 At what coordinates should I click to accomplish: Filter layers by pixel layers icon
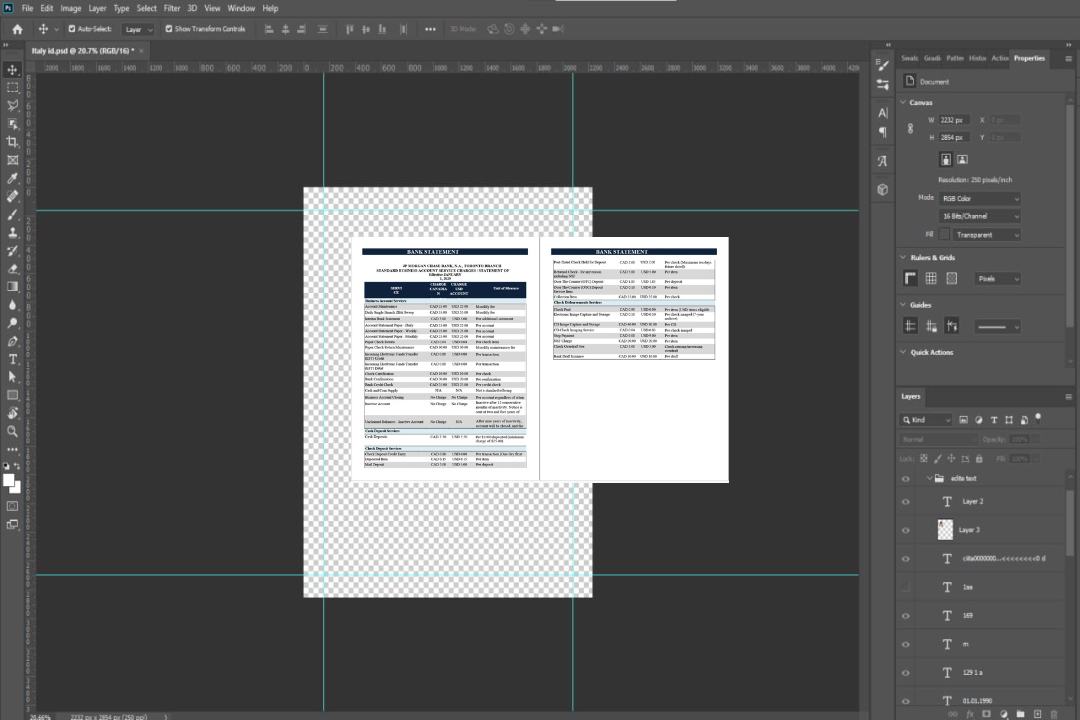[x=963, y=420]
